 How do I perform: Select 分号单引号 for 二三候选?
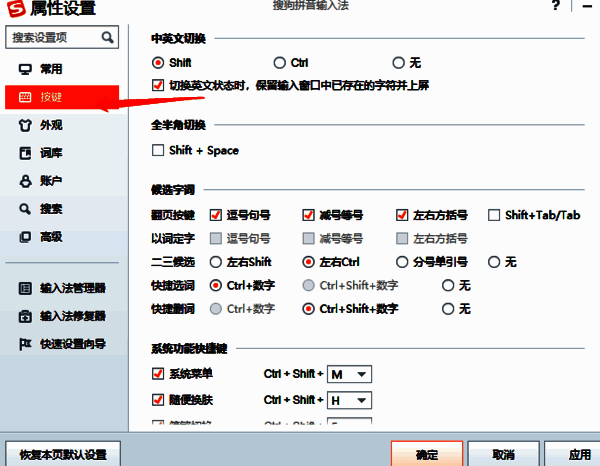click(402, 262)
